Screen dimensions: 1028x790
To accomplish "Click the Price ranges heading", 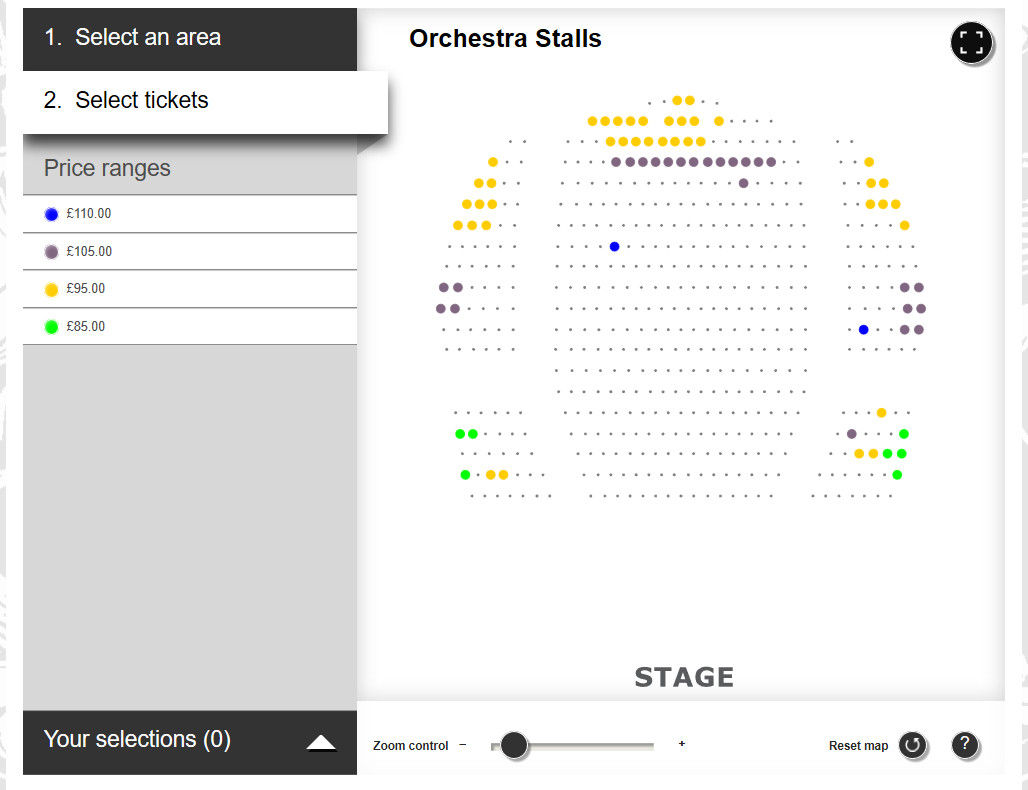I will [107, 168].
